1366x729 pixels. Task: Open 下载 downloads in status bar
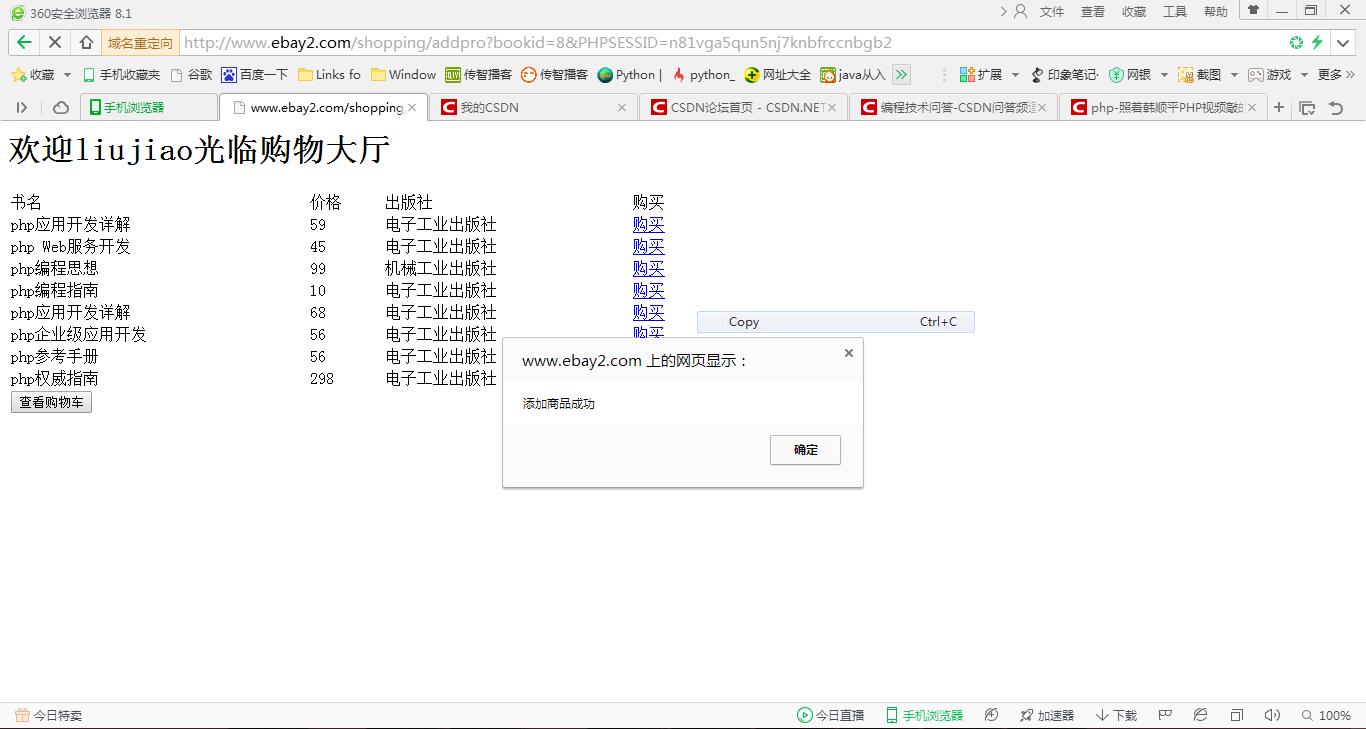(x=1116, y=715)
